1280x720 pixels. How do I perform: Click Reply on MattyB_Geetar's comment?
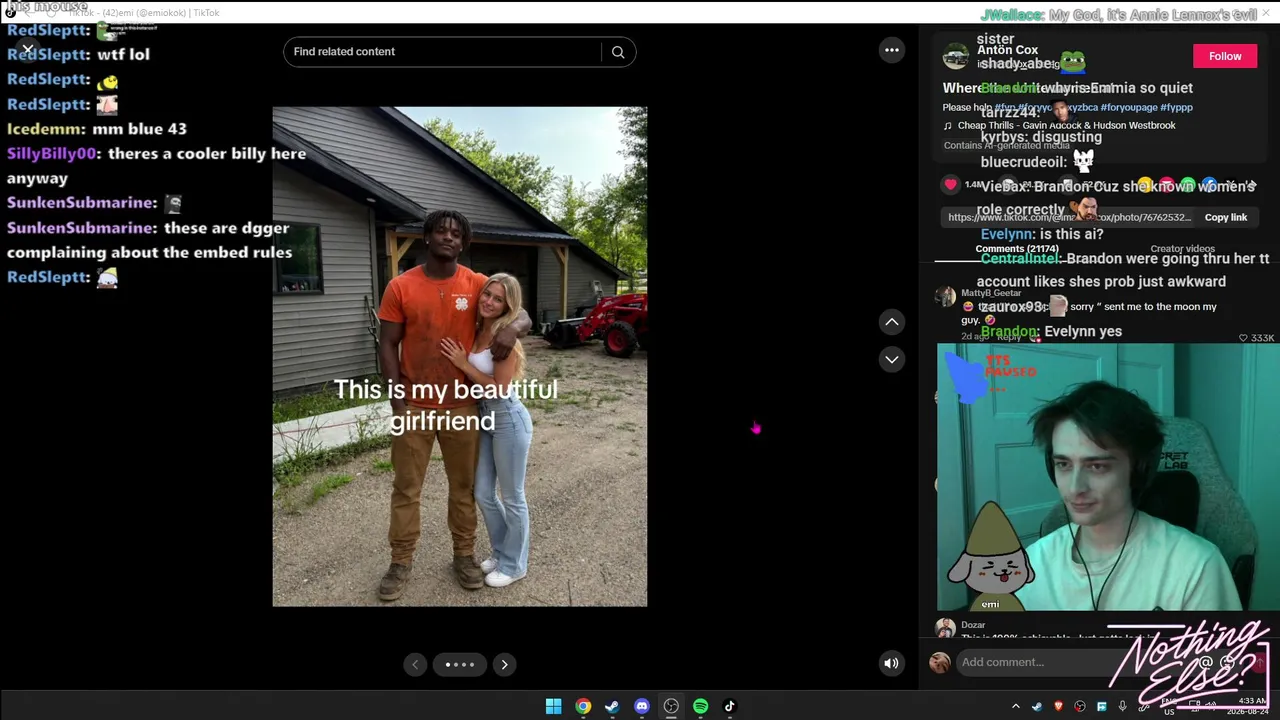pyautogui.click(x=1008, y=338)
